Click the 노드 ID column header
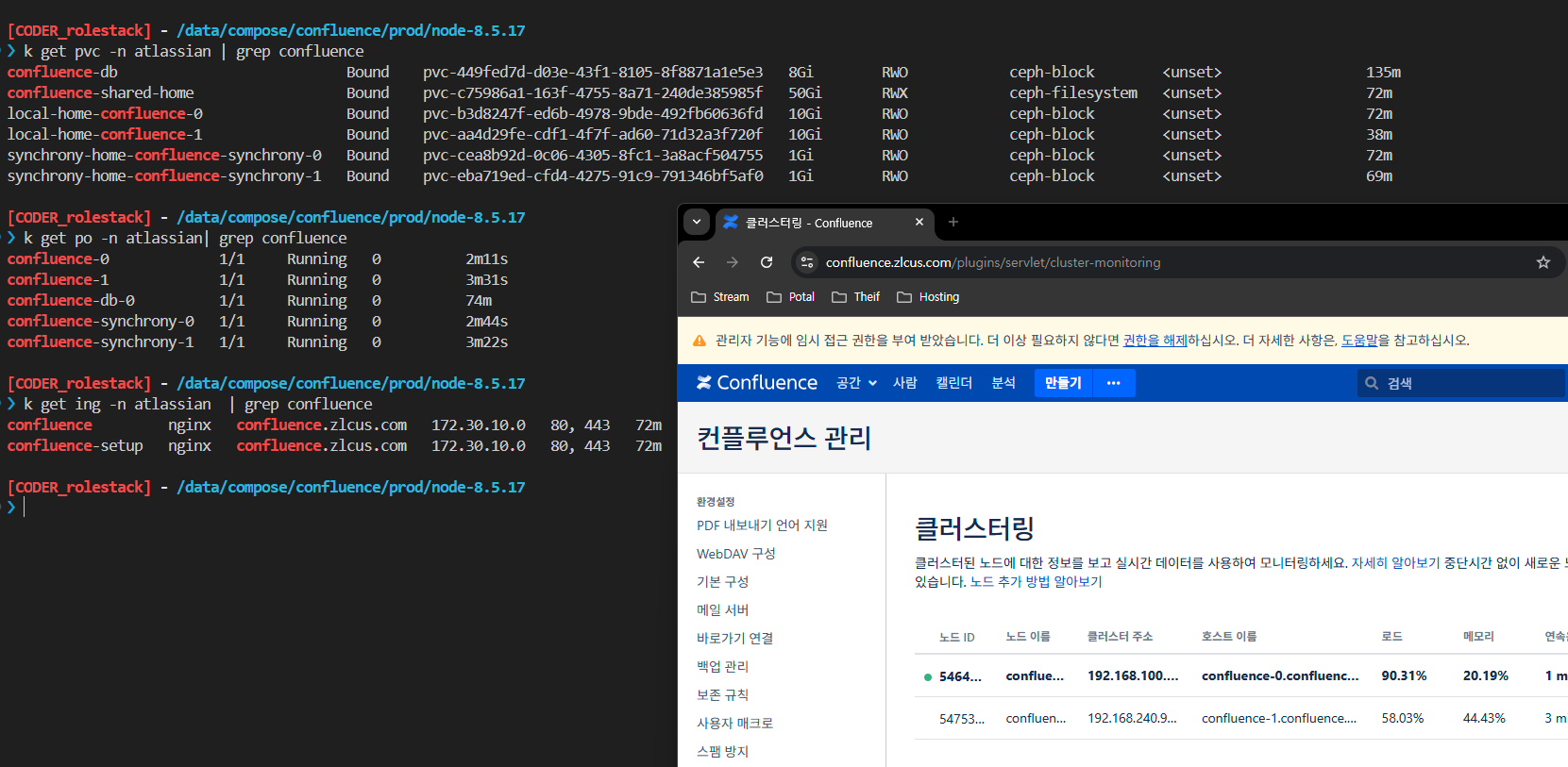Screen dimensions: 1568x767 (956, 637)
